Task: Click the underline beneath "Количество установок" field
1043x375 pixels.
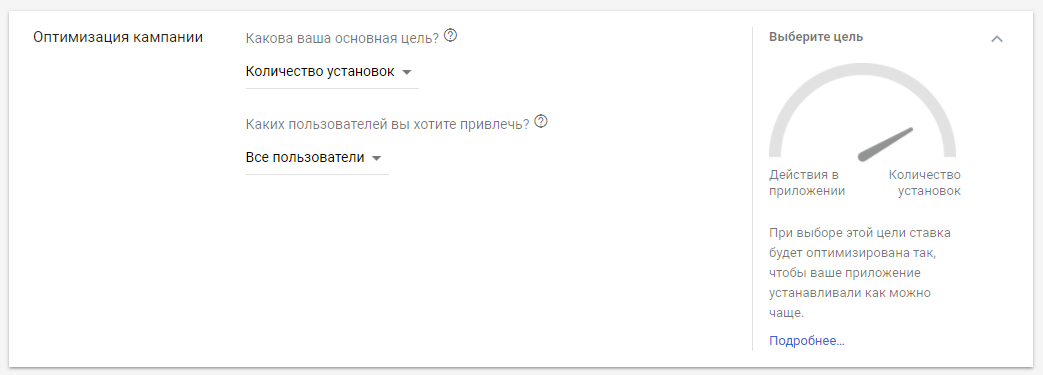Action: [332, 88]
